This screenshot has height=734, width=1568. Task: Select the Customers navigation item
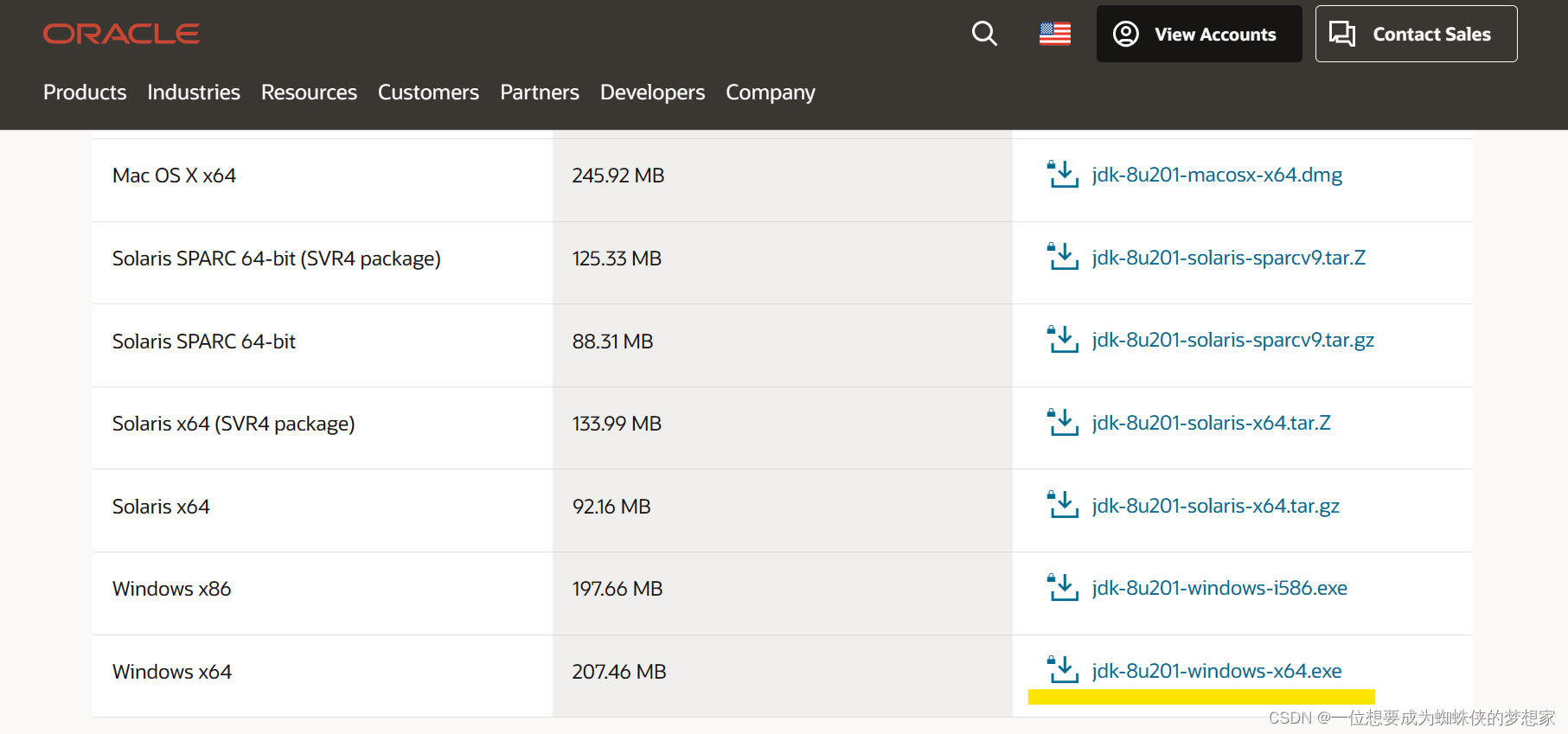(428, 93)
